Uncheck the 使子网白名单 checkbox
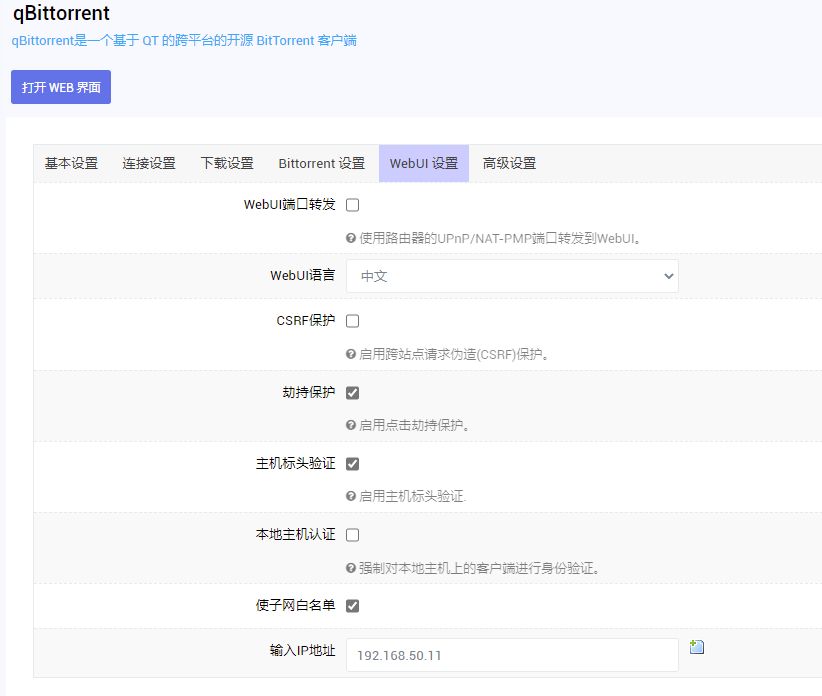The height and width of the screenshot is (696, 822). tap(352, 606)
